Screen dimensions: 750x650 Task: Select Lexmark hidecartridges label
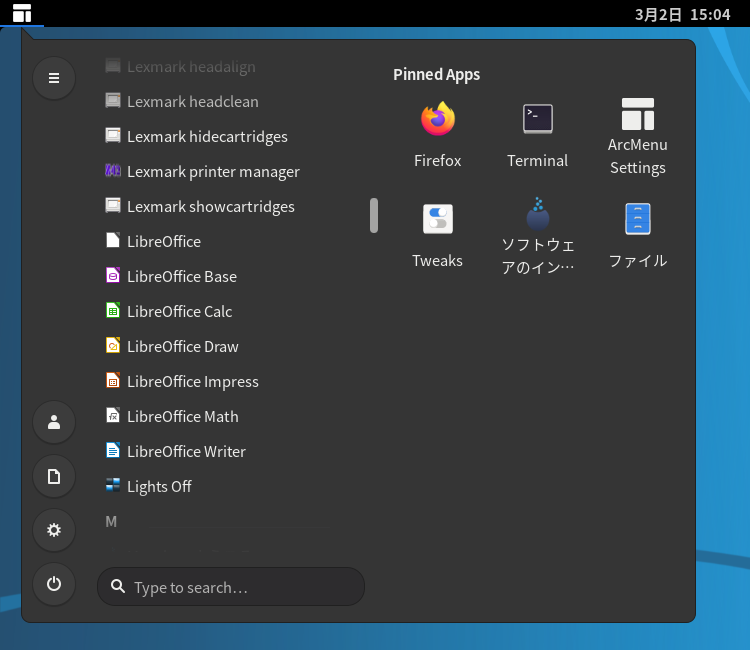(208, 137)
